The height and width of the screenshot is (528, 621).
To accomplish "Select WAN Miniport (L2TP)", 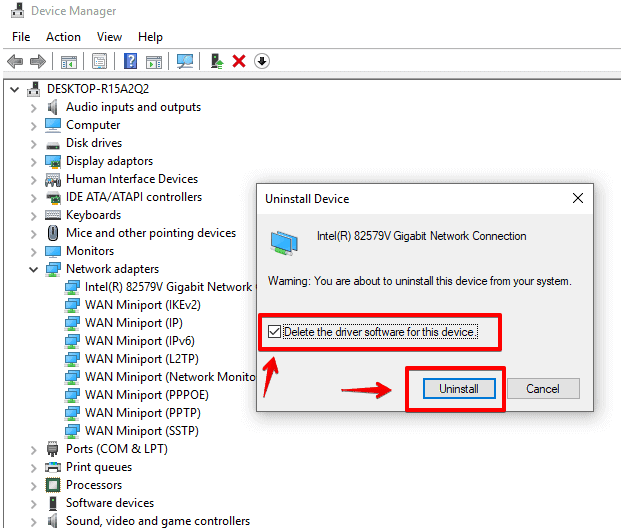I will [142, 359].
